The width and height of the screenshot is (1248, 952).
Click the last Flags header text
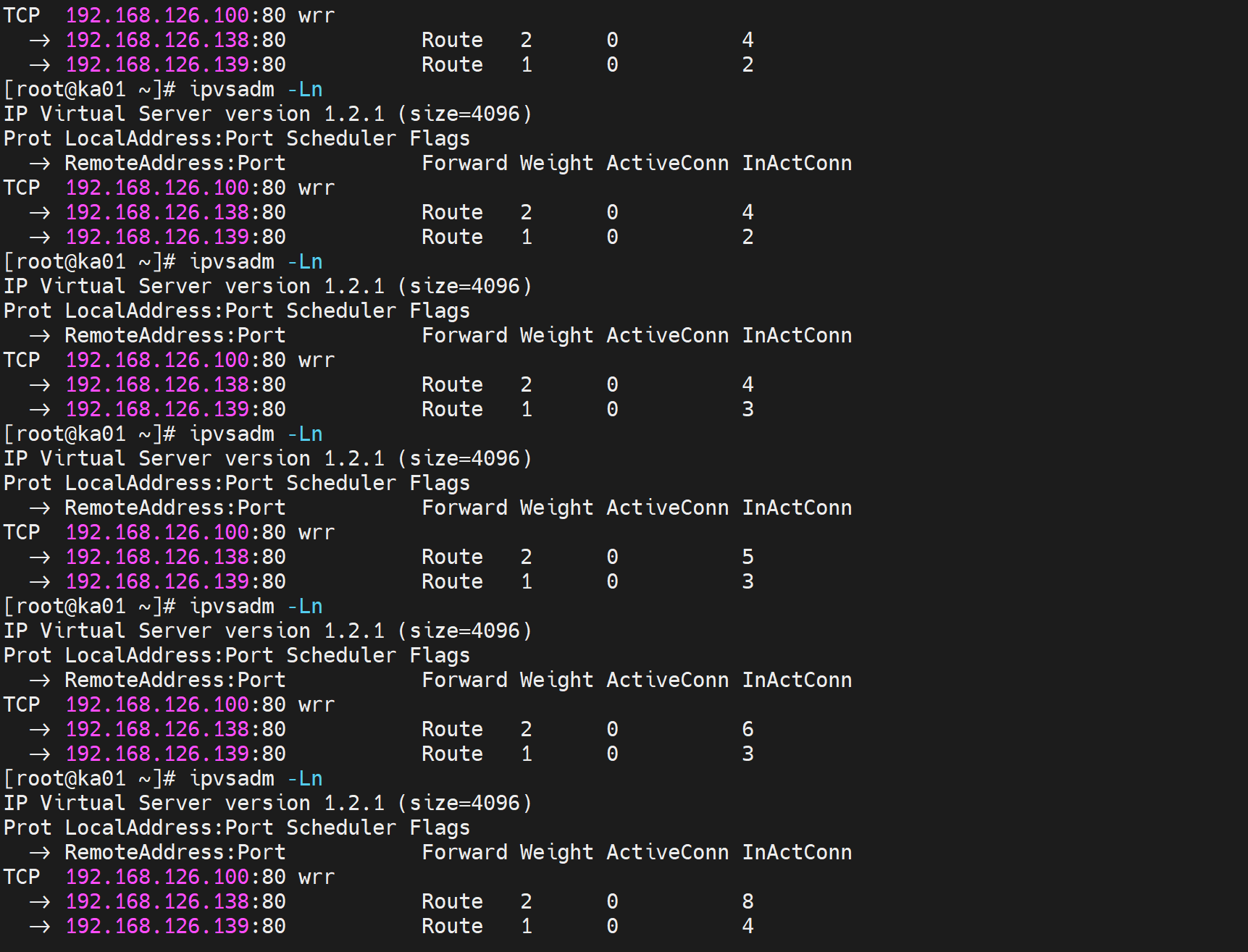click(x=440, y=827)
